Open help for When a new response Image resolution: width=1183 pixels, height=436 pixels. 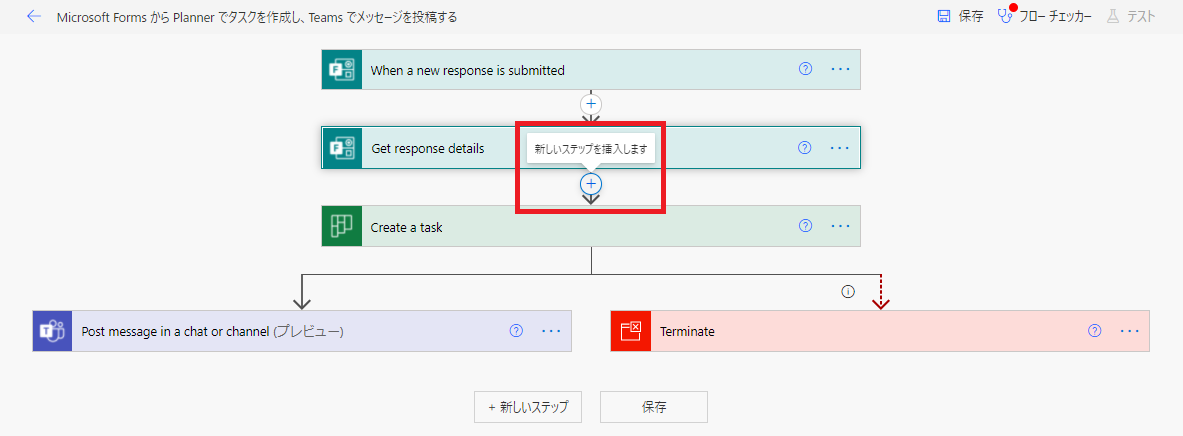point(805,69)
